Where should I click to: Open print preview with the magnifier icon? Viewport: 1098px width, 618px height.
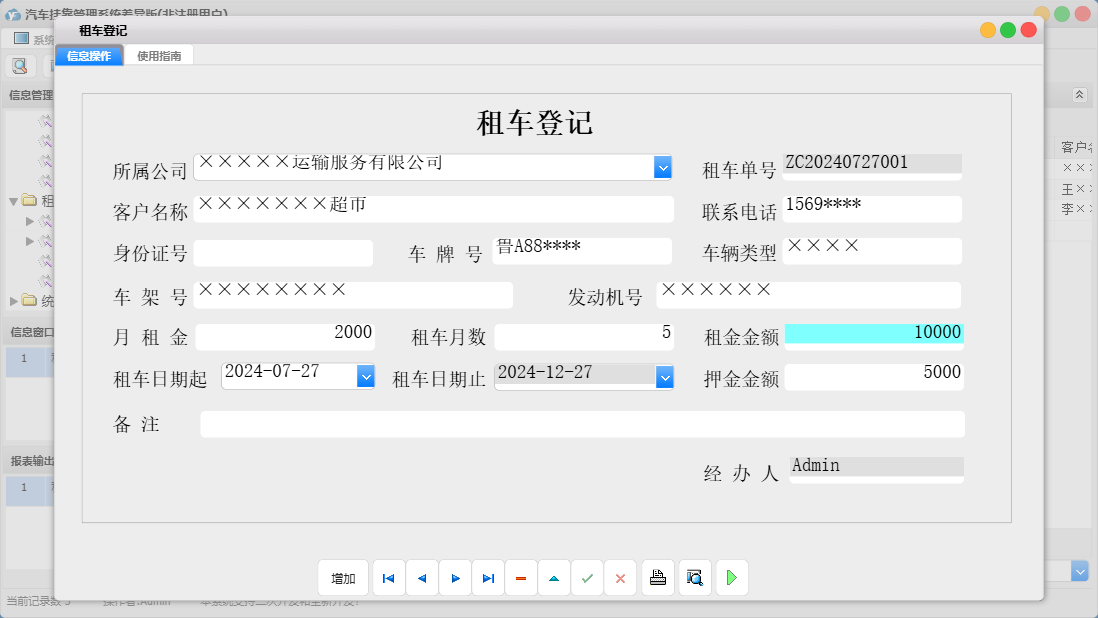coord(694,577)
